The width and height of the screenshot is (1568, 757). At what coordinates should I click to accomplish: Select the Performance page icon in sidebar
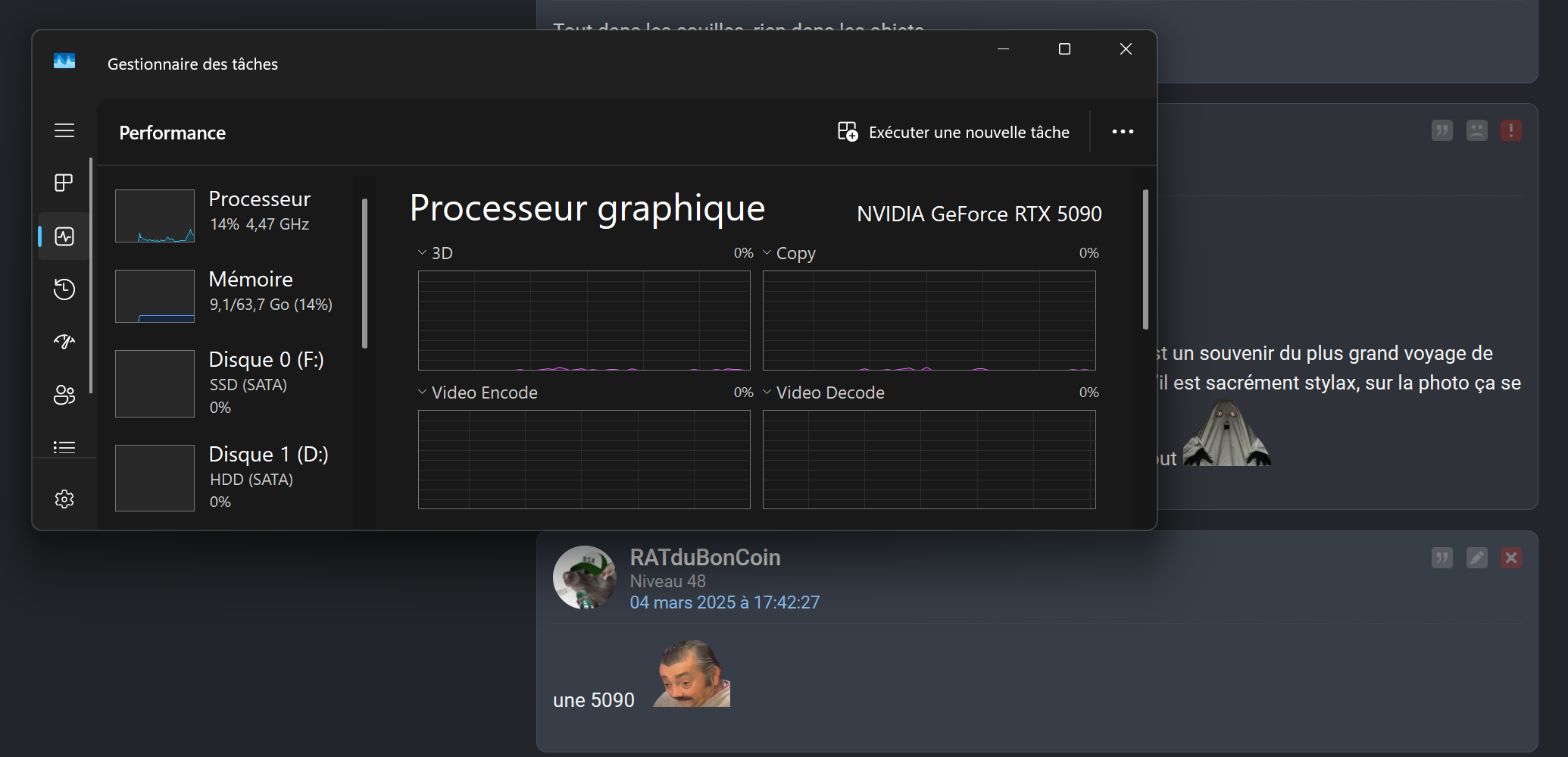click(64, 236)
